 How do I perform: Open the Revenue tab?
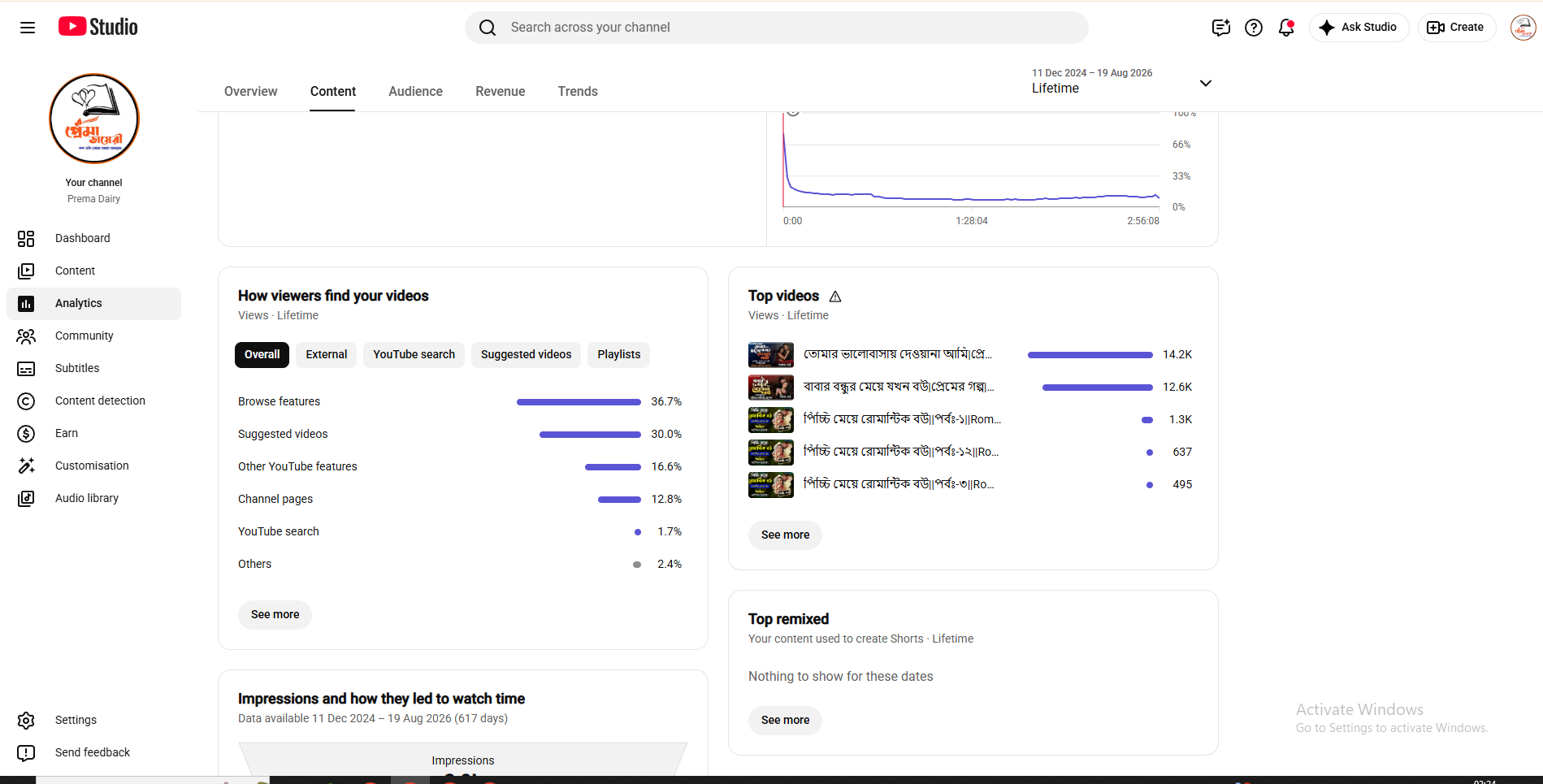pos(501,92)
